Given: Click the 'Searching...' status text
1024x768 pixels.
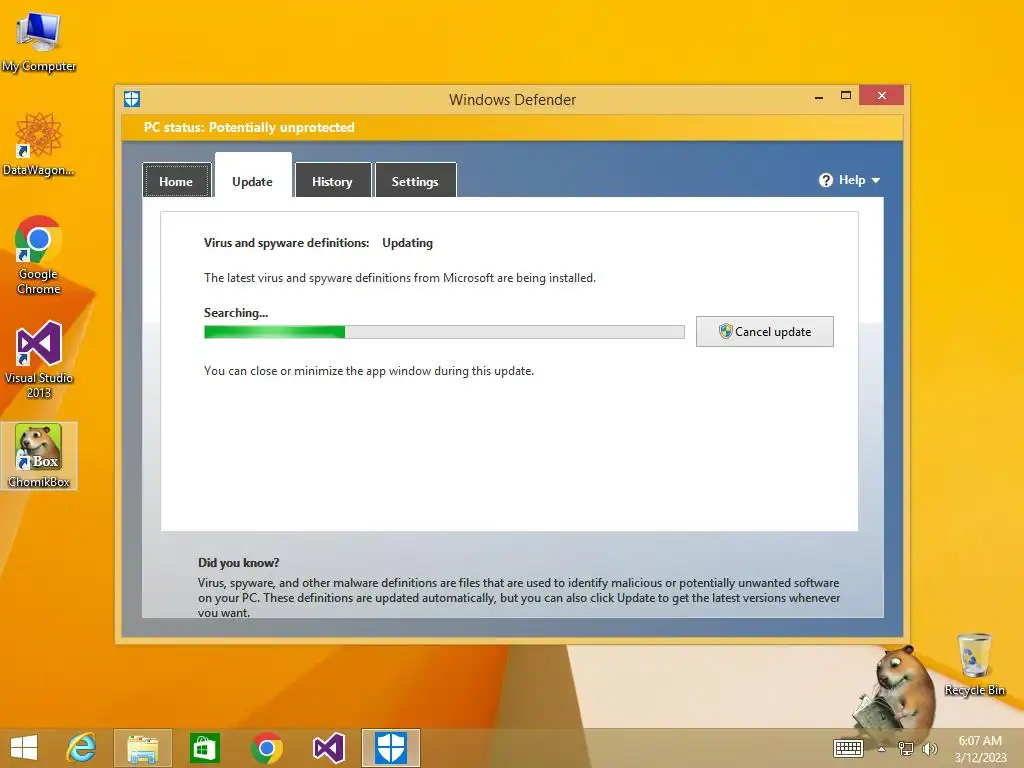Looking at the screenshot, I should (x=236, y=313).
